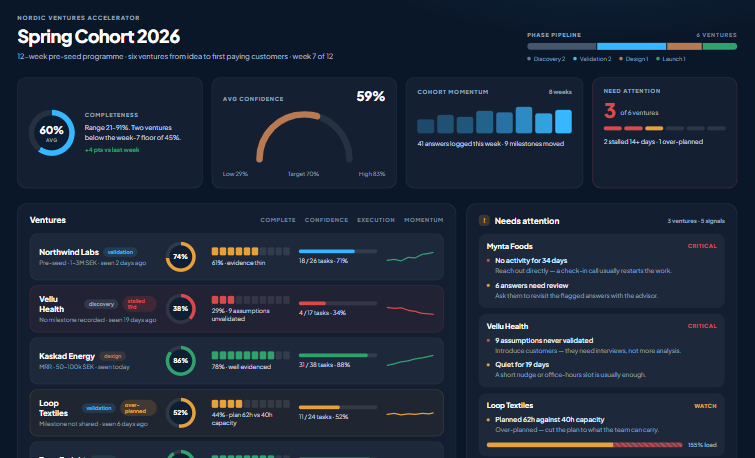Sort ventures by COMPLETE column header

pos(278,220)
